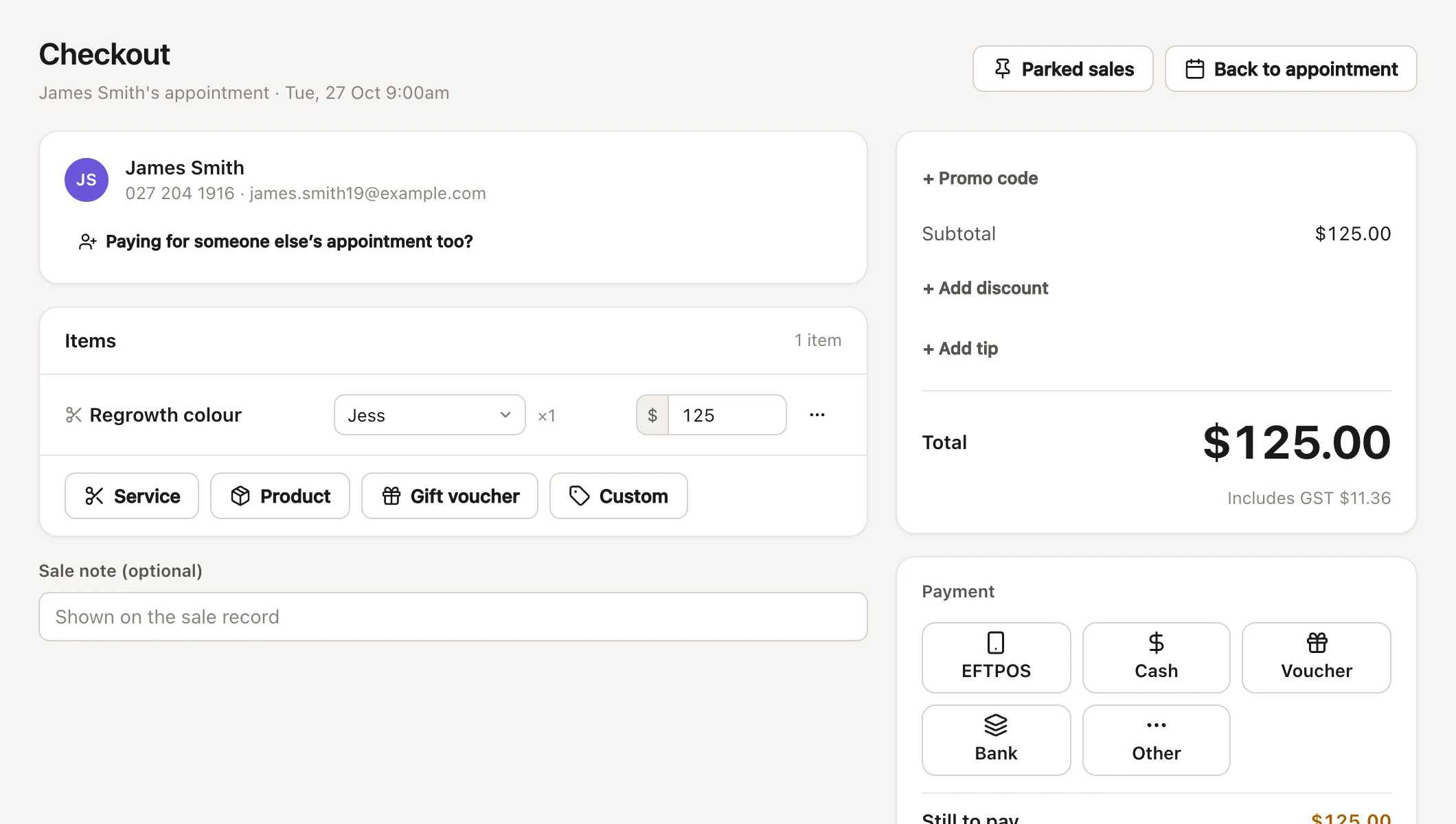Screen dimensions: 1456x824
Task: Pay with EFTPOS
Action: click(997, 658)
